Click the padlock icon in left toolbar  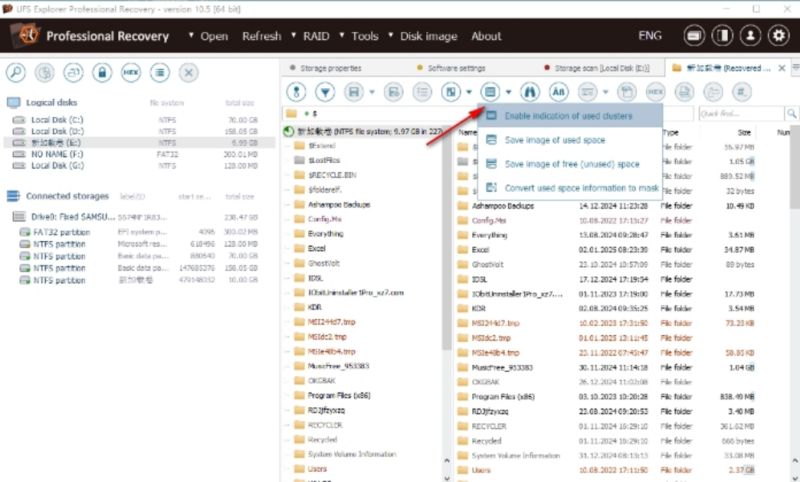pyautogui.click(x=102, y=72)
